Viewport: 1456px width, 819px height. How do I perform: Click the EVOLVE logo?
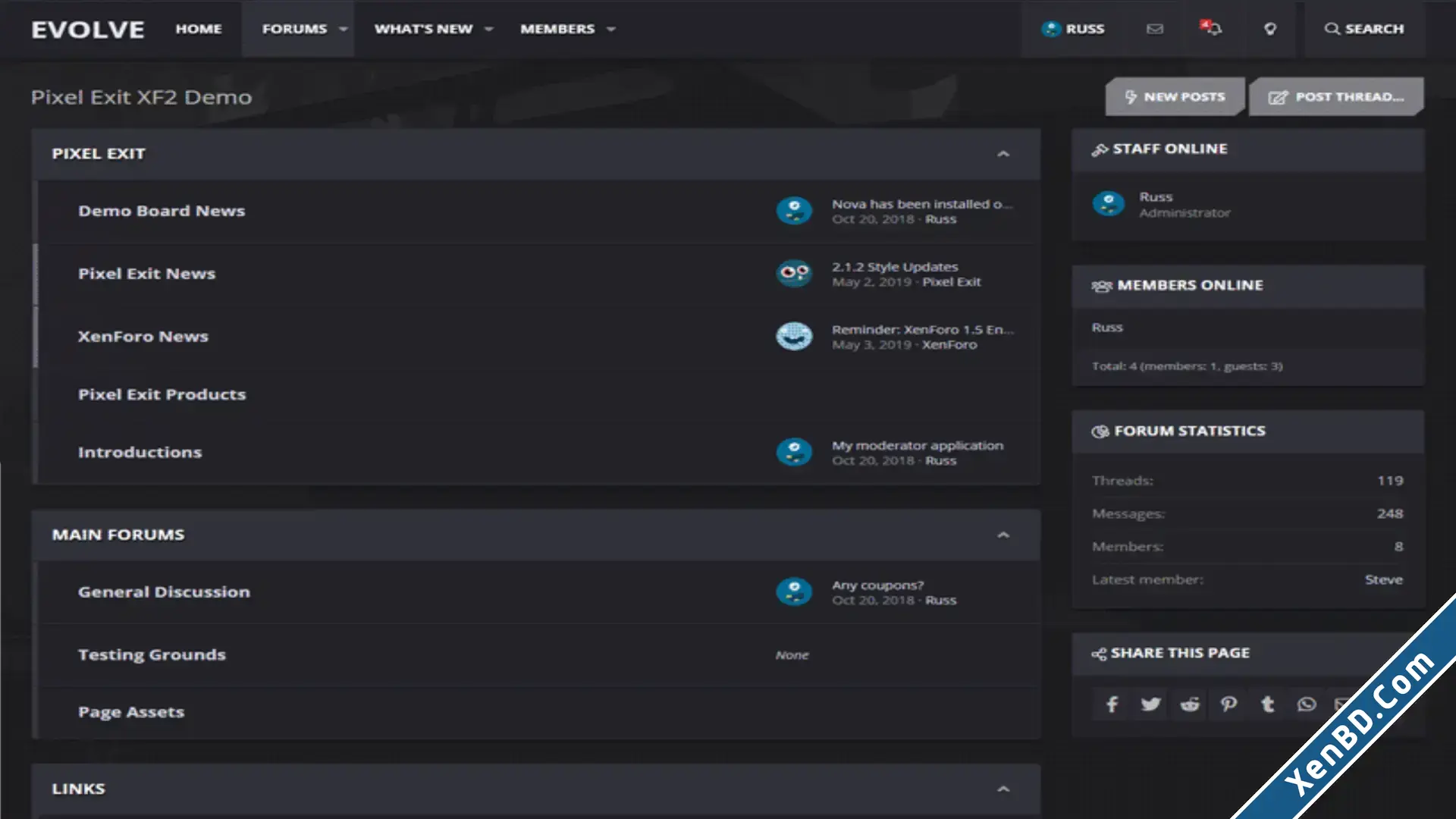pyautogui.click(x=88, y=30)
